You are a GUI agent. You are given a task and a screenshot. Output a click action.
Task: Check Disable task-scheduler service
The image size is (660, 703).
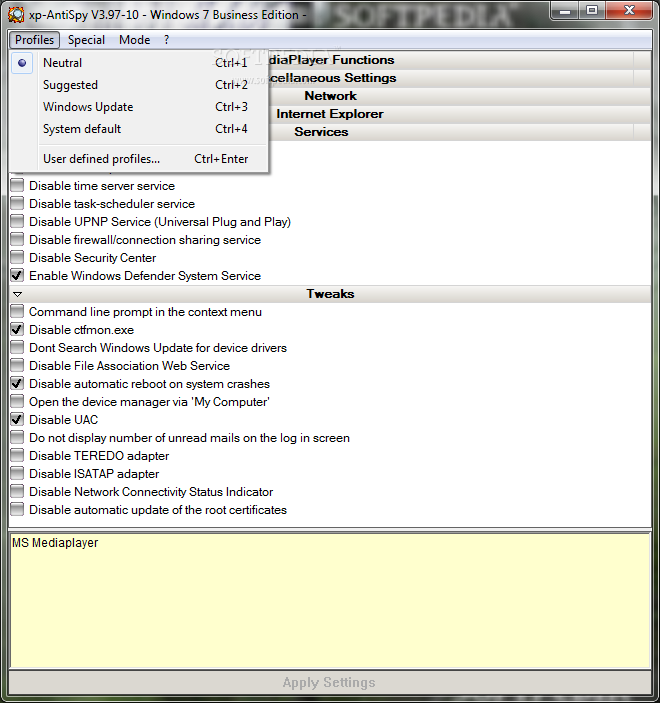pos(17,203)
